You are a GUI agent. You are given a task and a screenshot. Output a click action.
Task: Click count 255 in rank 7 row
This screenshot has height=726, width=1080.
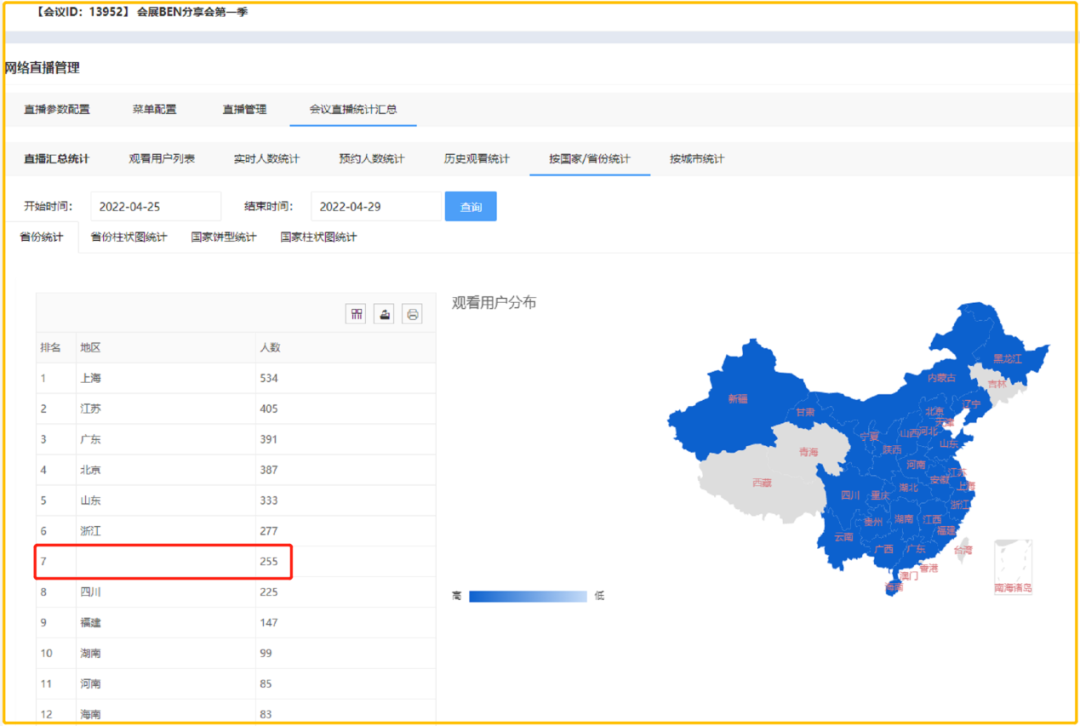coord(269,561)
